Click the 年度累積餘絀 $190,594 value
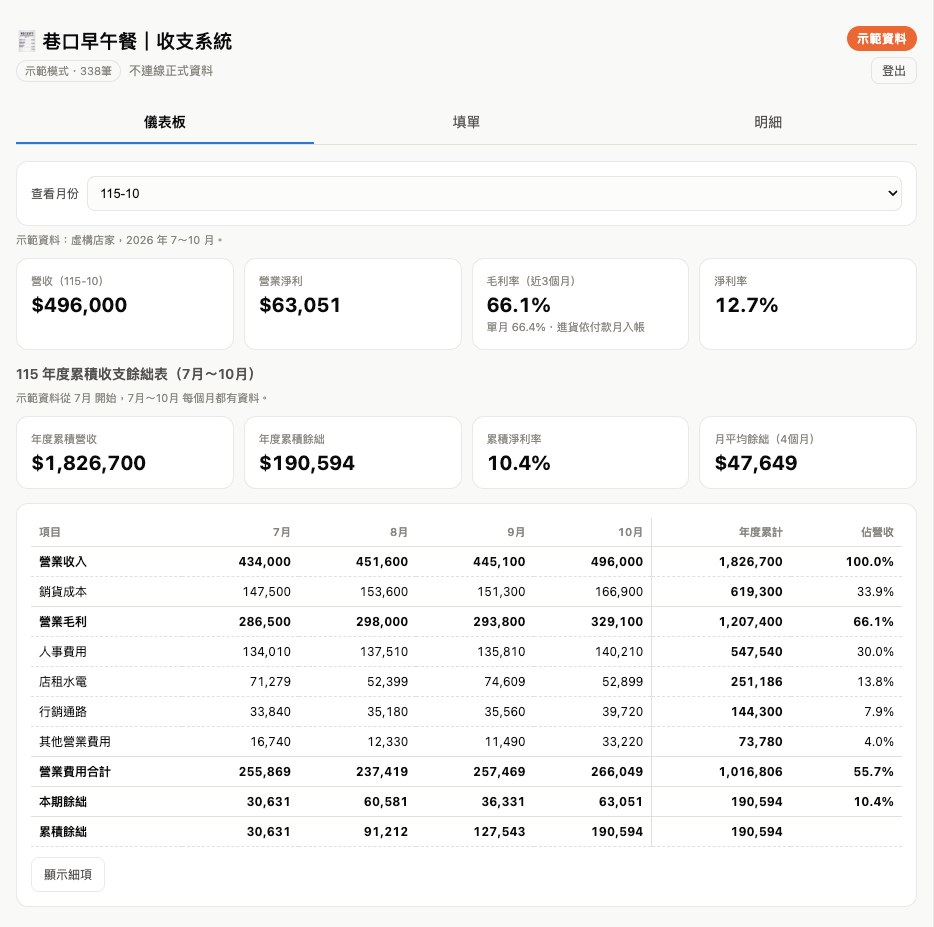934x927 pixels. 307,463
